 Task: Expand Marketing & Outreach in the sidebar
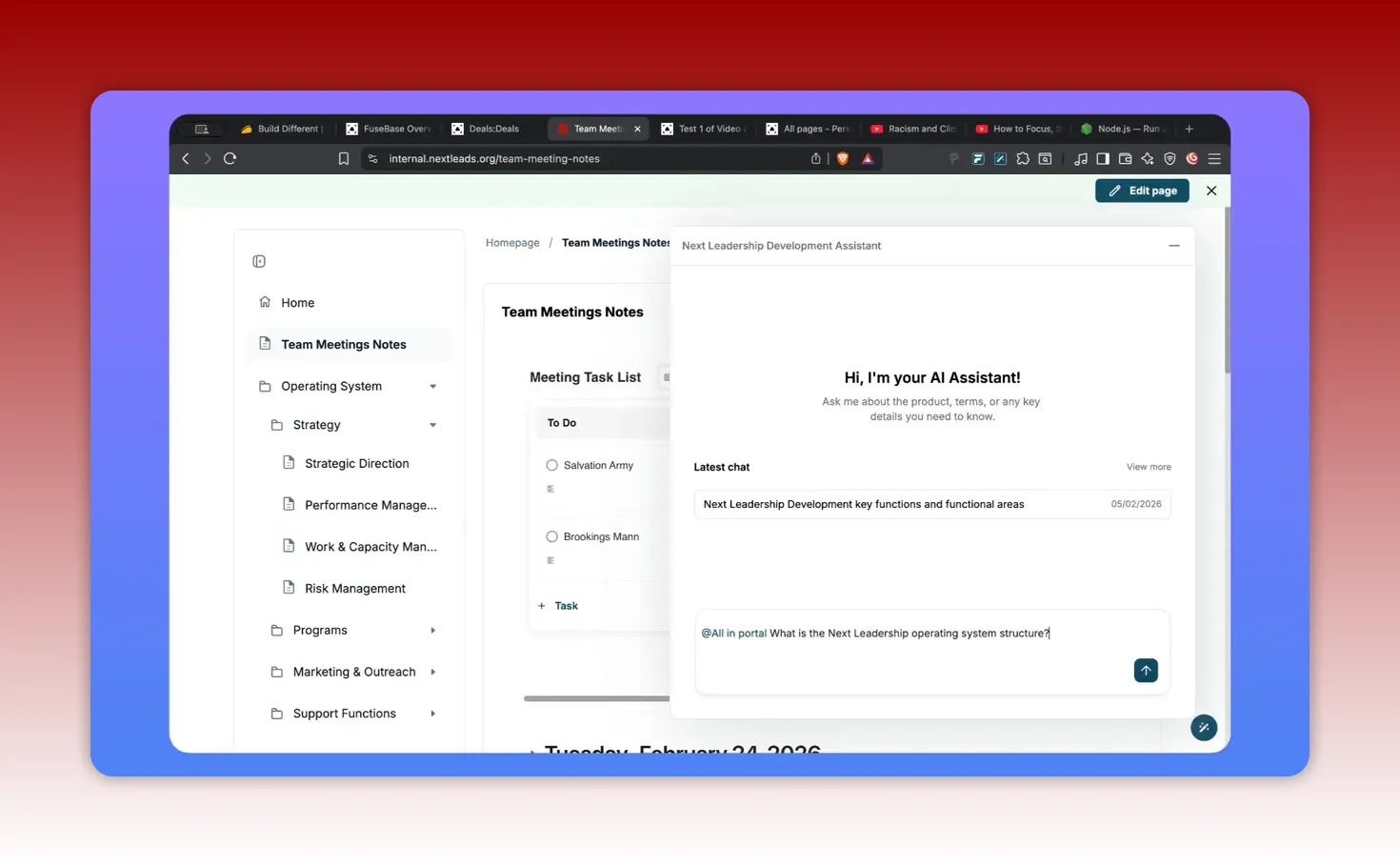point(433,672)
